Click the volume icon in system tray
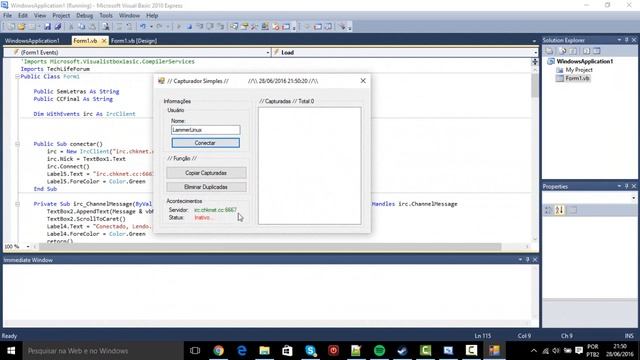 coord(556,351)
